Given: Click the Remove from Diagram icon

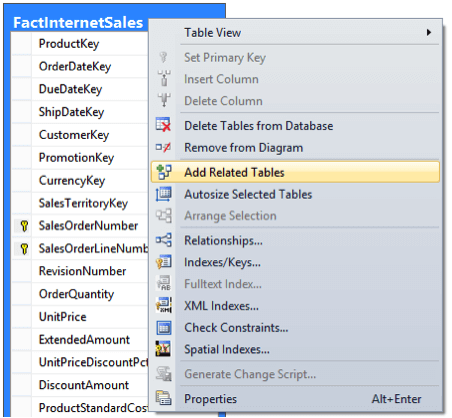Looking at the screenshot, I should (163, 147).
